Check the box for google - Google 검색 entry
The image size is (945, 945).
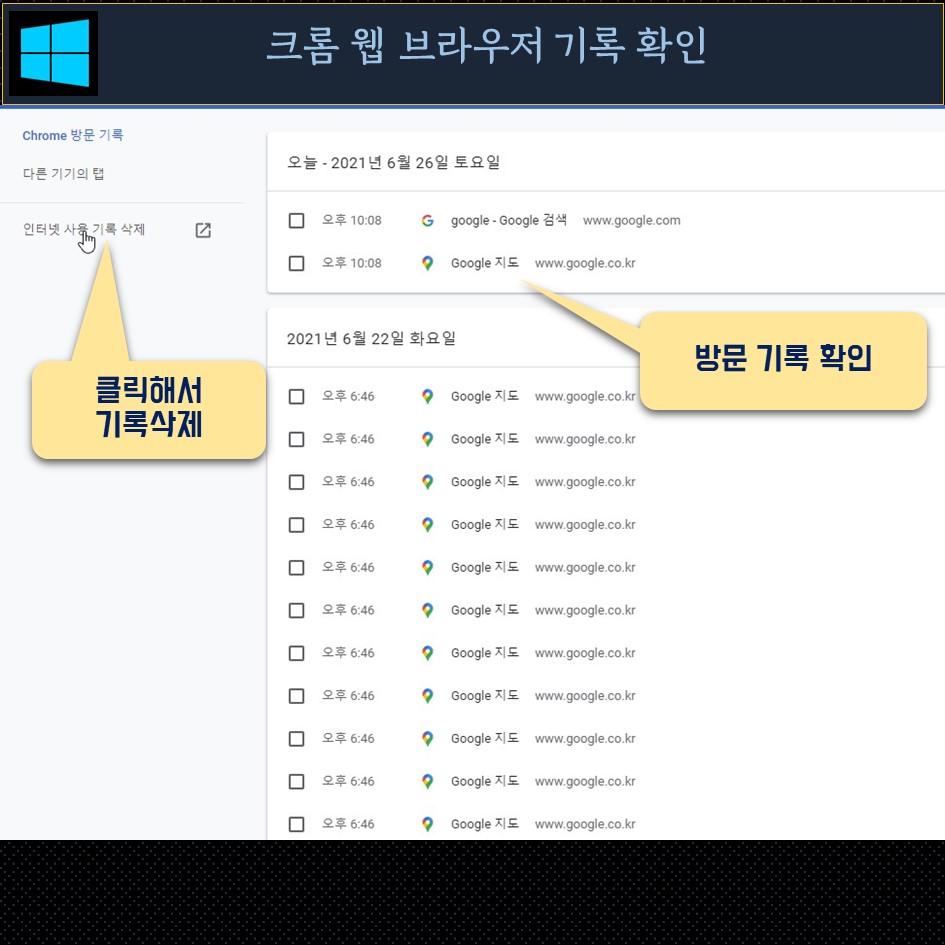pyautogui.click(x=297, y=221)
